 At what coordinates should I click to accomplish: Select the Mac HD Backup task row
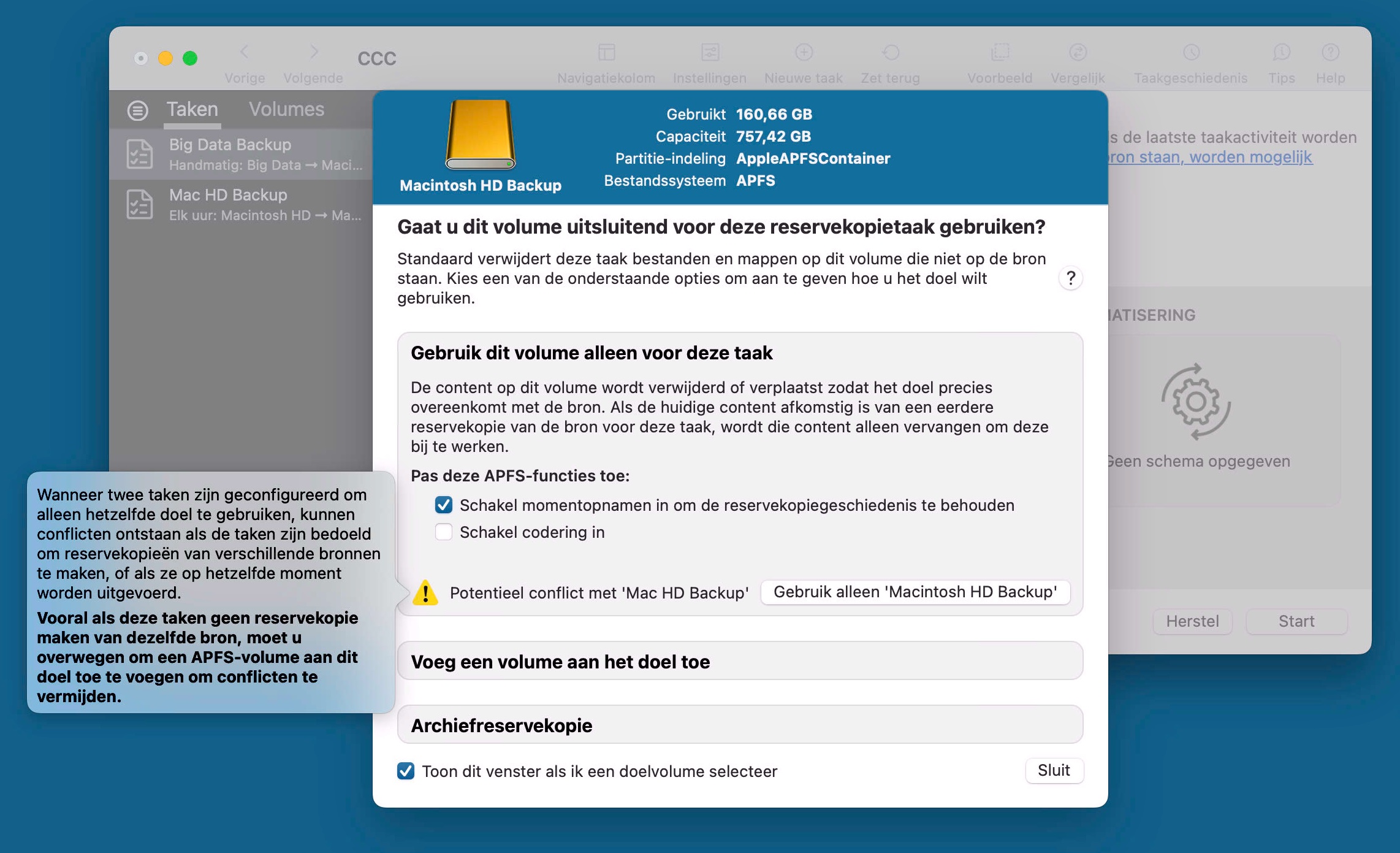pyautogui.click(x=241, y=204)
